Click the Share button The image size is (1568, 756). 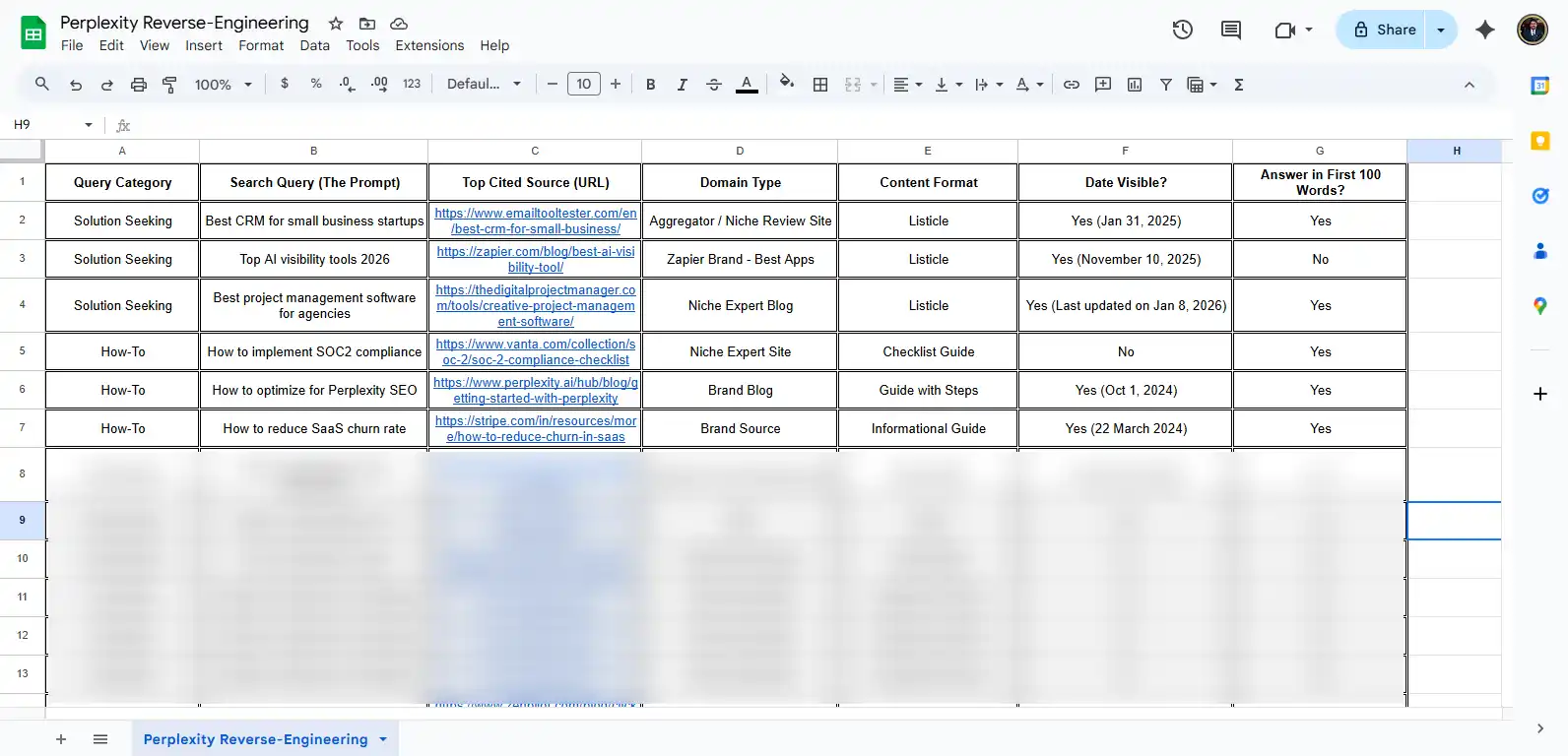point(1383,30)
